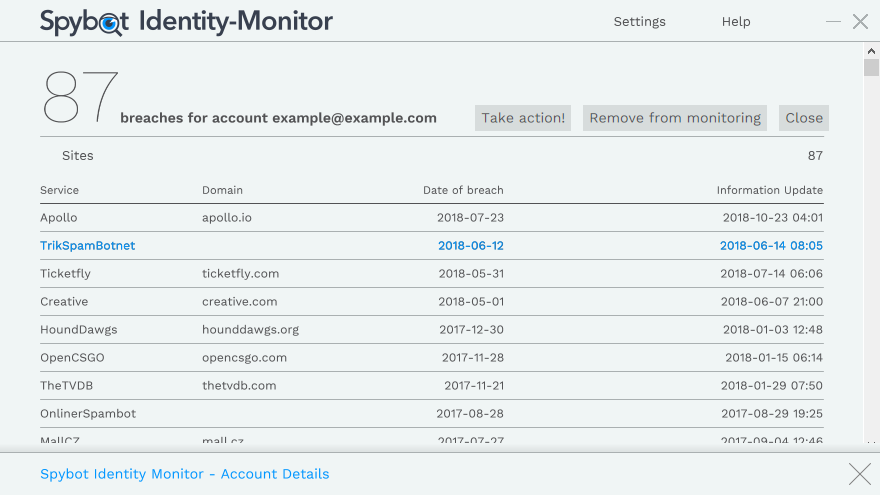Minimize the Identity-Monitor window

[x=833, y=21]
